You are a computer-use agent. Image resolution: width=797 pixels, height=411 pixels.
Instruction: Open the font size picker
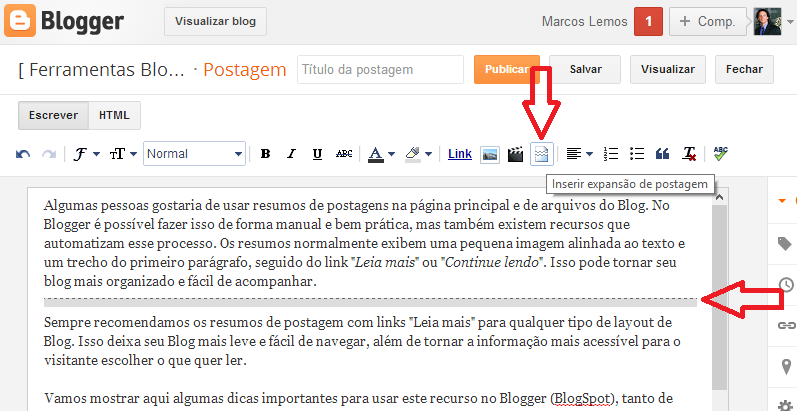coord(123,154)
